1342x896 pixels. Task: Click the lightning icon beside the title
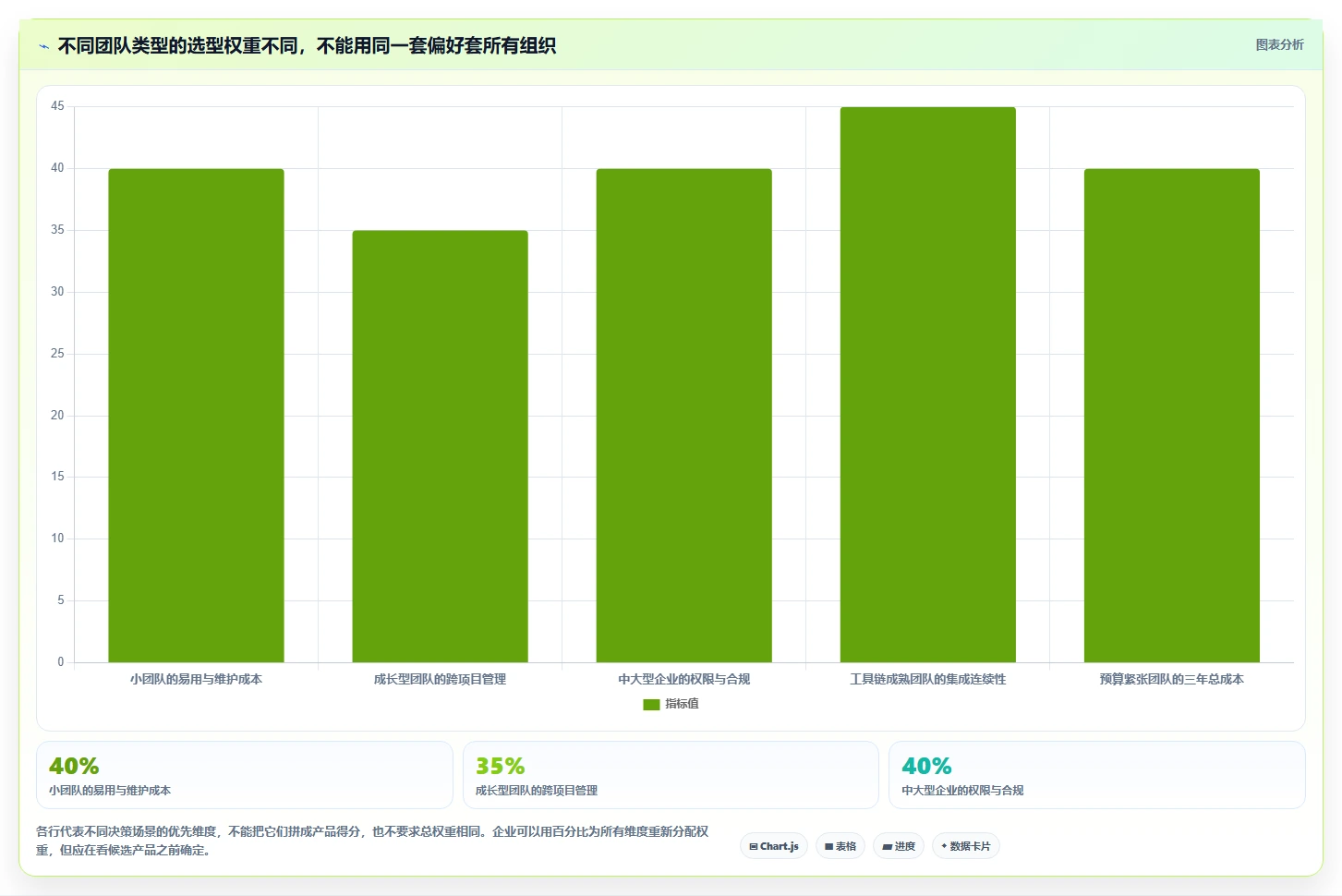click(x=43, y=46)
